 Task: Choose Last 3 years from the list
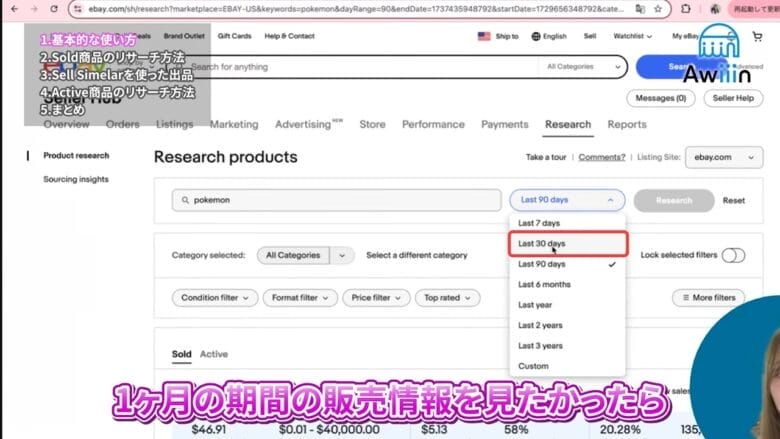tap(567, 346)
